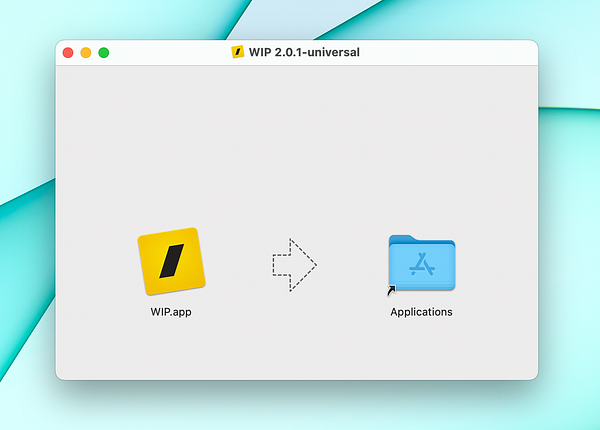
Task: Click the dashed arrow graphic between icons
Action: [294, 265]
